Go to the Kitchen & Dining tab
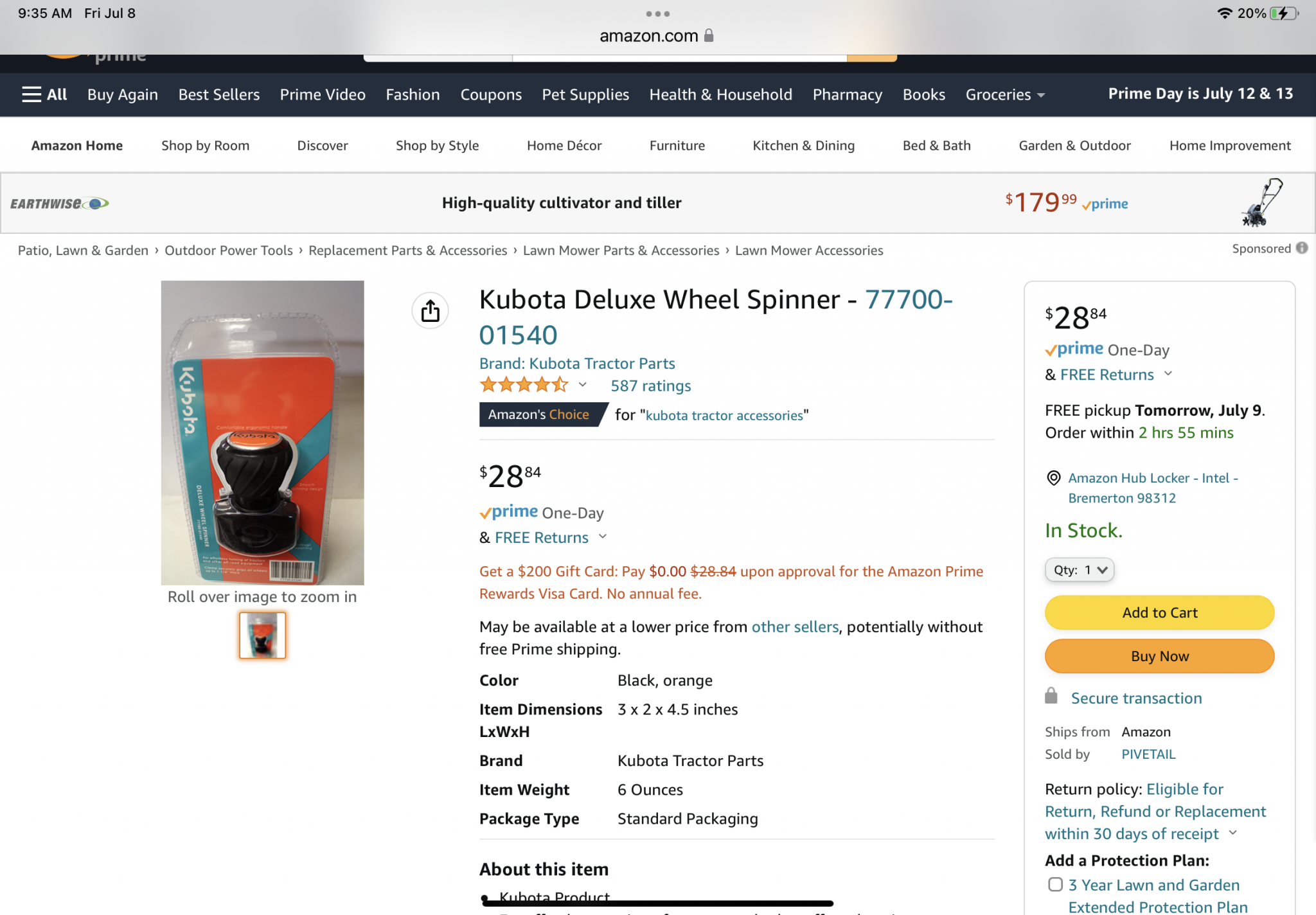 point(803,146)
